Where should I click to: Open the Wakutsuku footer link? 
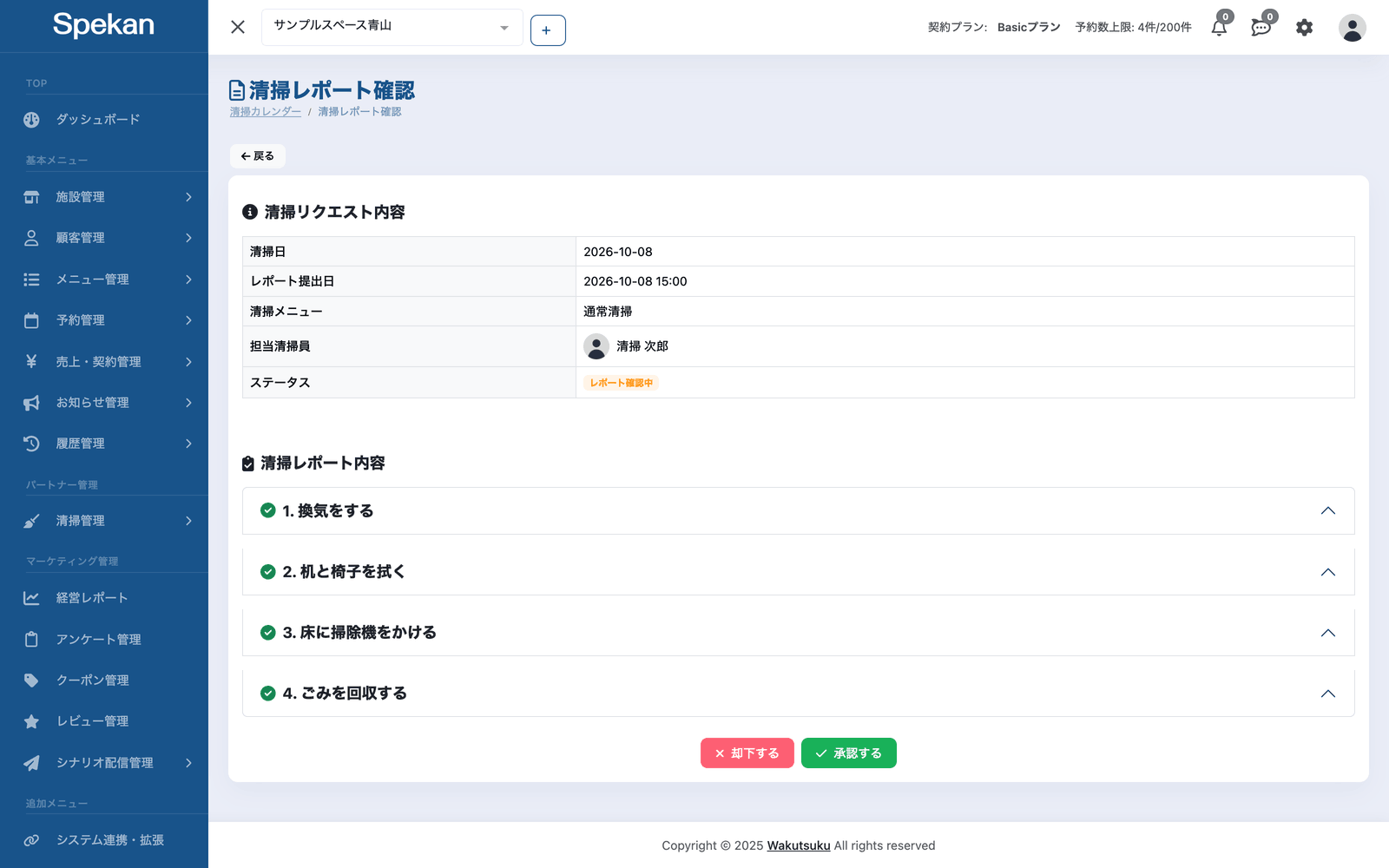click(x=799, y=845)
